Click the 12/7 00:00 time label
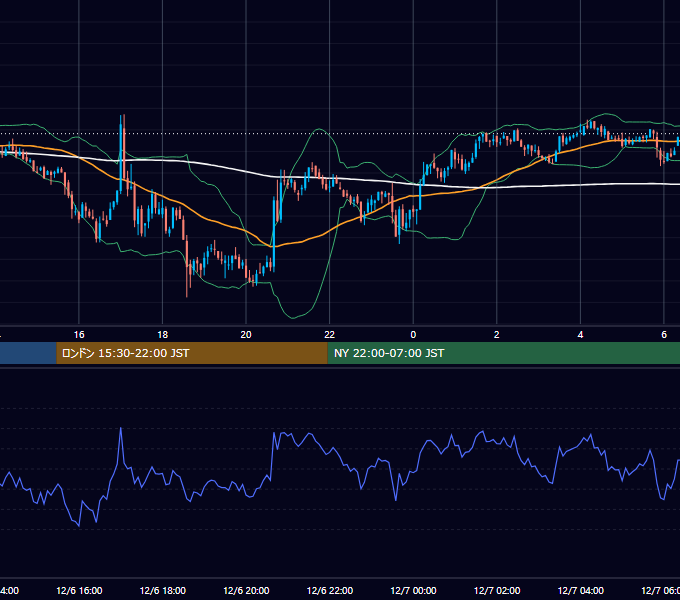The image size is (680, 600). click(413, 591)
